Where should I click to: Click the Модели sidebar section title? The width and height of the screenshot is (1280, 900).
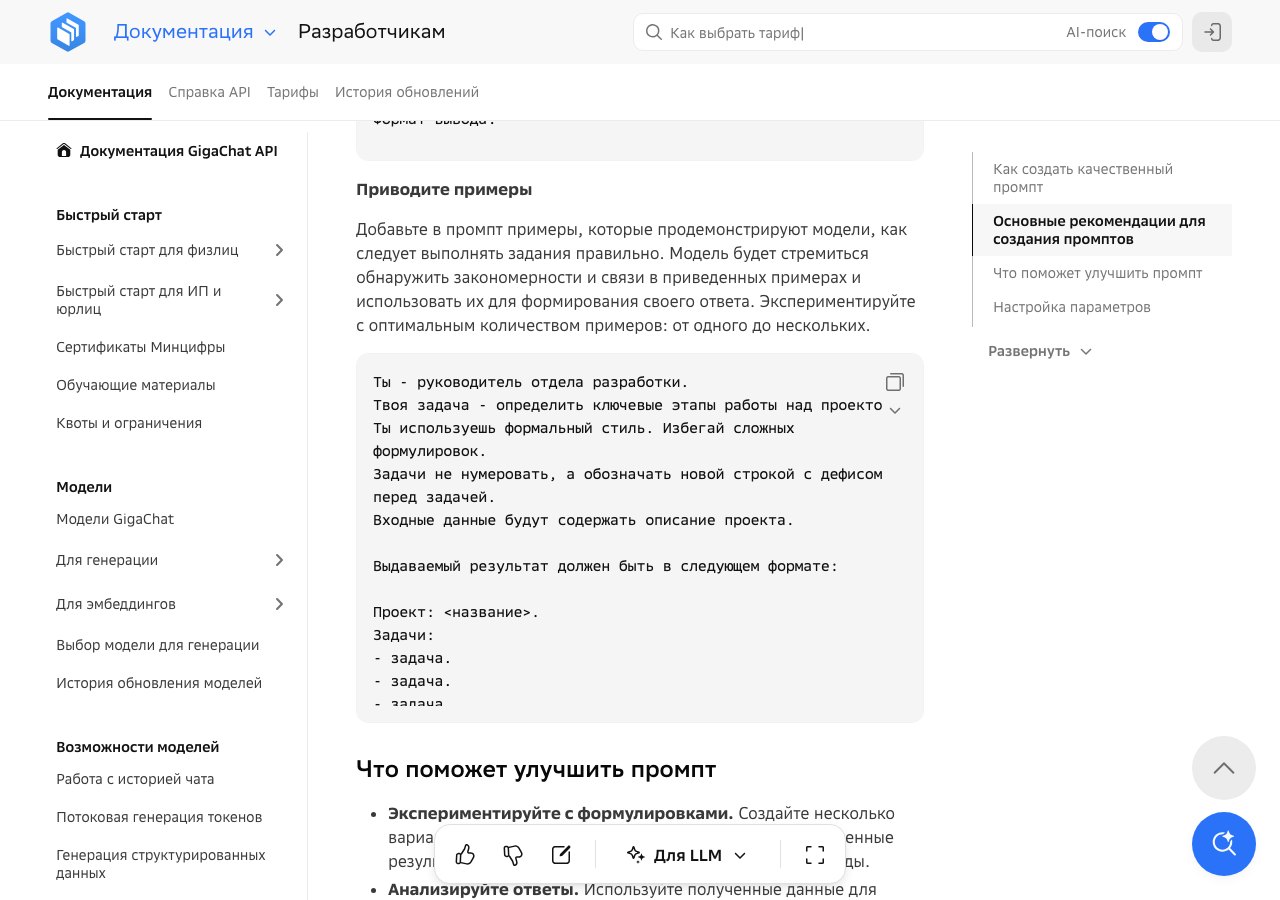pos(84,487)
